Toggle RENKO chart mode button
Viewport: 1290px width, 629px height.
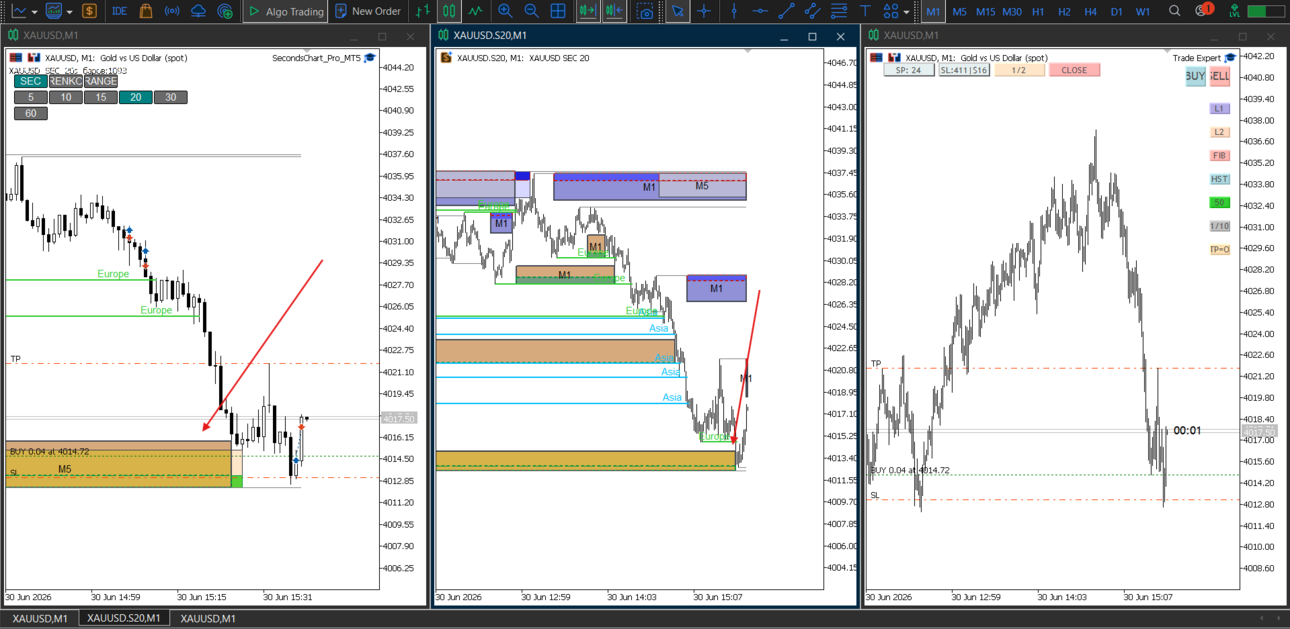pyautogui.click(x=66, y=82)
